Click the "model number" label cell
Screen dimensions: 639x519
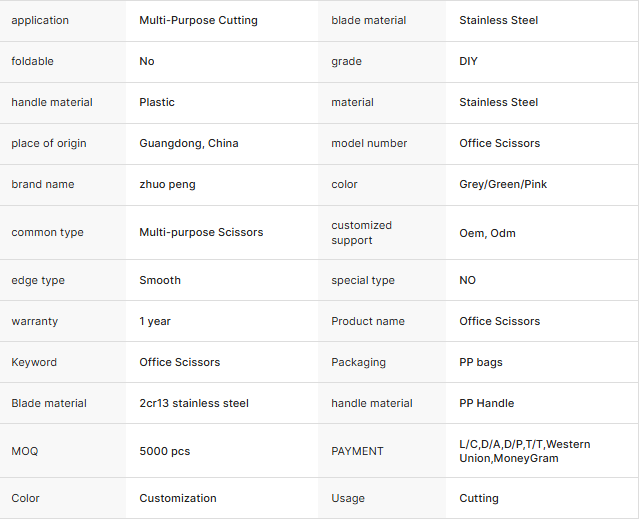[x=369, y=143]
